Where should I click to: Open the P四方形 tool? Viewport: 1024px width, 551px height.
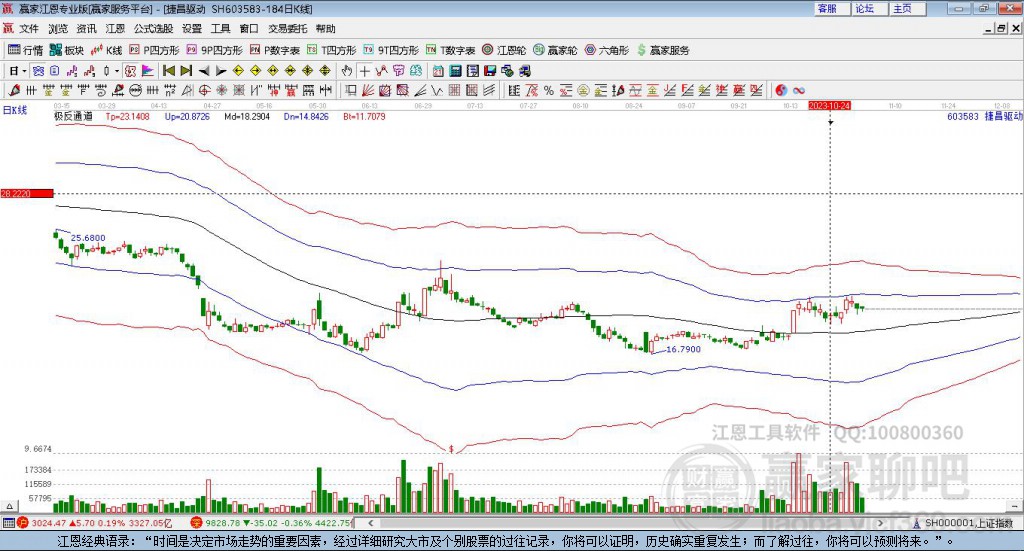154,50
